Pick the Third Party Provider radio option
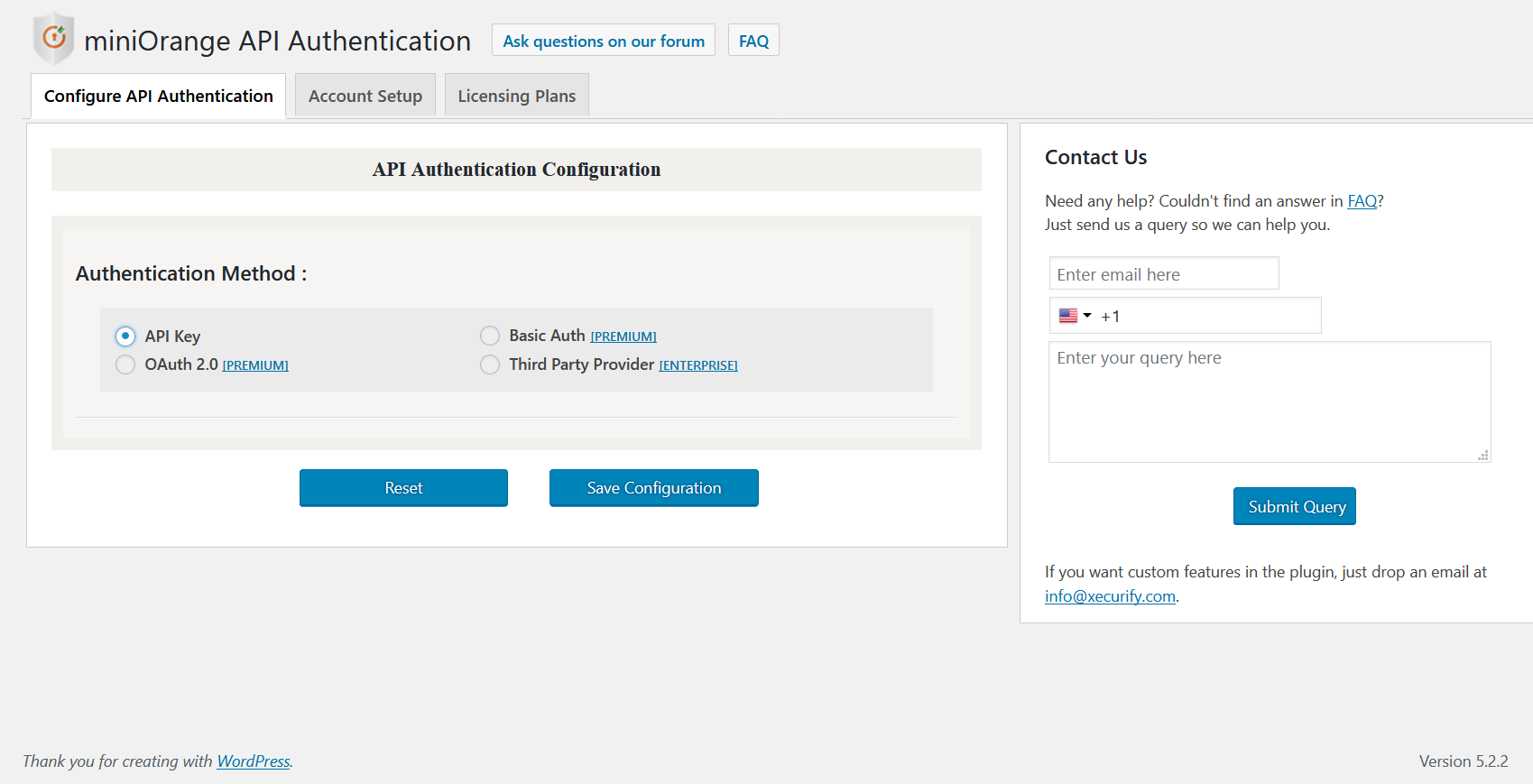1533x784 pixels. tap(490, 364)
